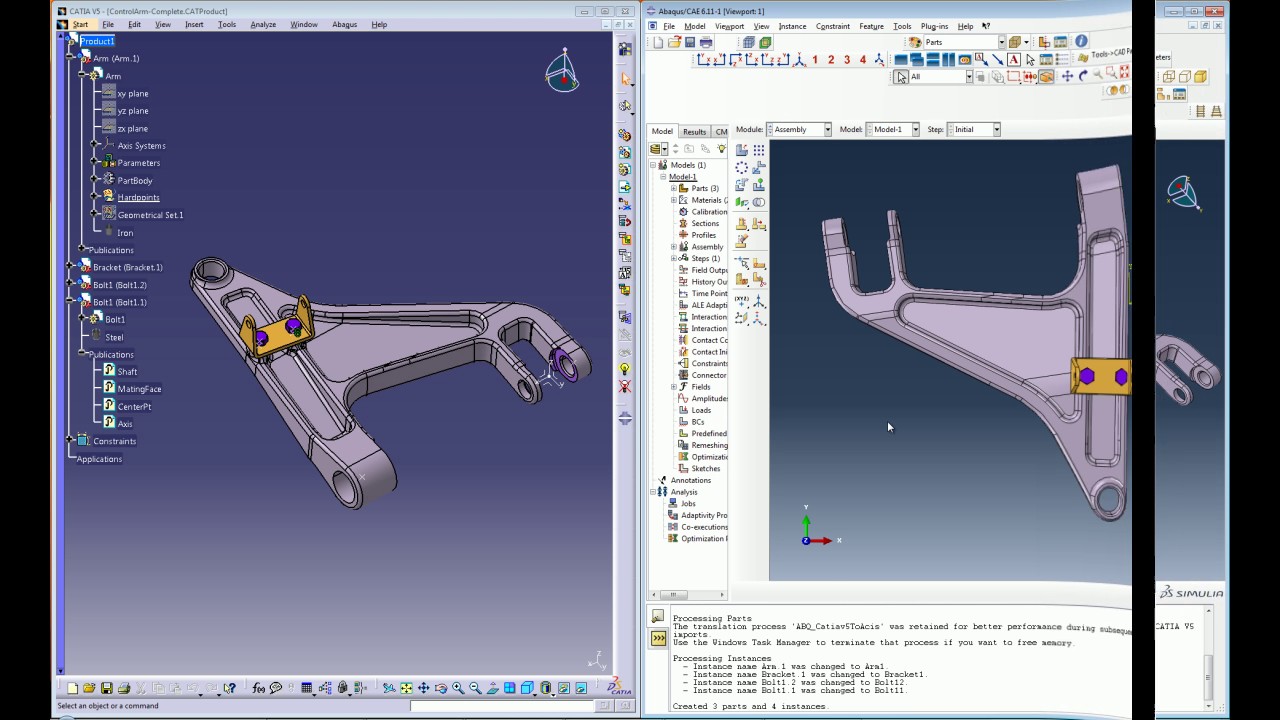This screenshot has height=720, width=1280.
Task: Click Abaqus rotate view icon
Action: (1083, 76)
